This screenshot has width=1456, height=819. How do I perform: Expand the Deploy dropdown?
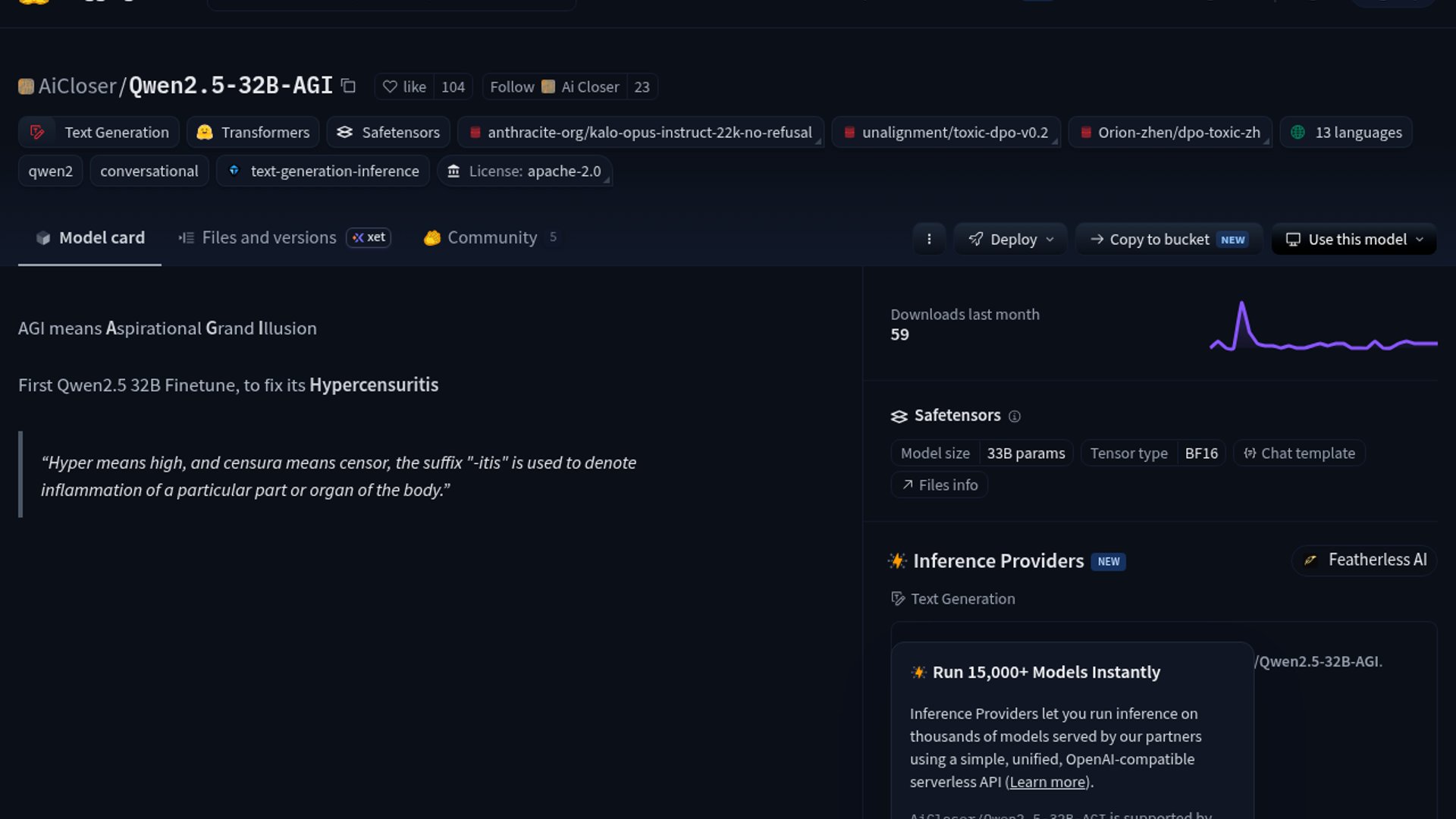tap(1010, 239)
